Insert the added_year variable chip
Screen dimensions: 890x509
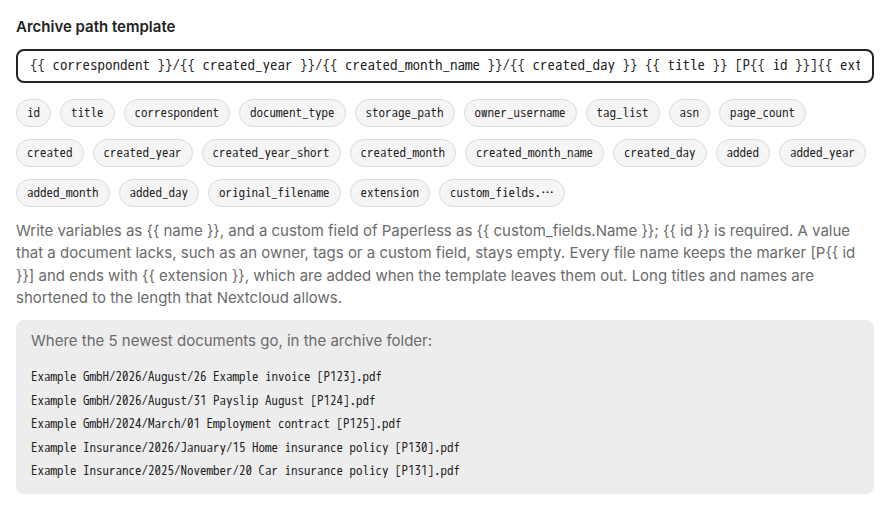(x=822, y=153)
